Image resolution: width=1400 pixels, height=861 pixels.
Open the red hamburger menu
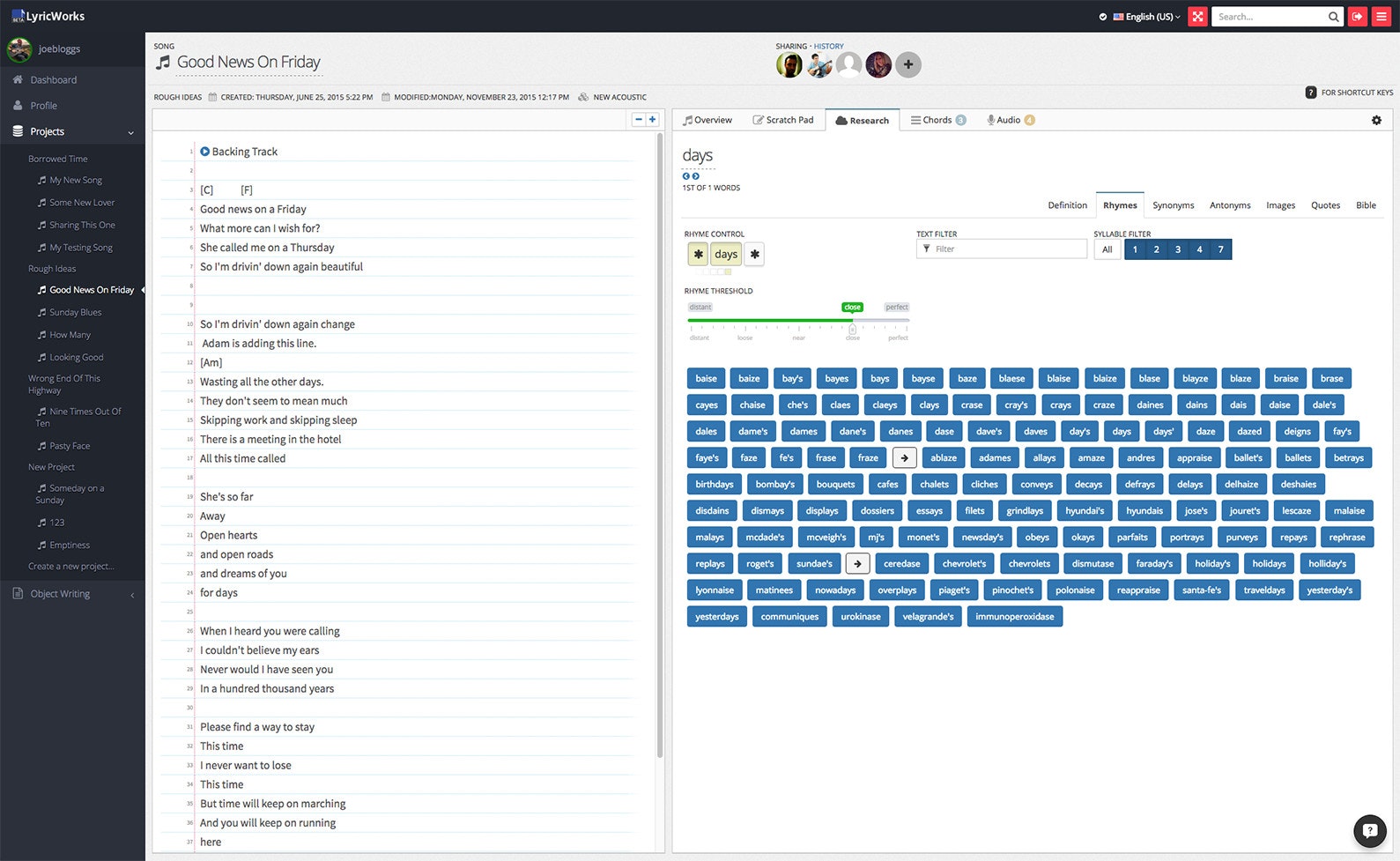[1381, 16]
